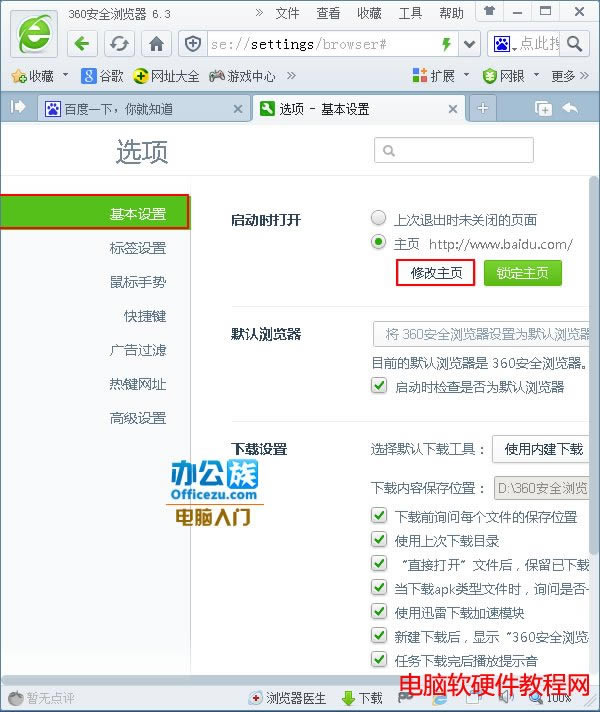Image resolution: width=600 pixels, height=712 pixels.
Task: Close the 百度一下 tab
Action: point(238,109)
